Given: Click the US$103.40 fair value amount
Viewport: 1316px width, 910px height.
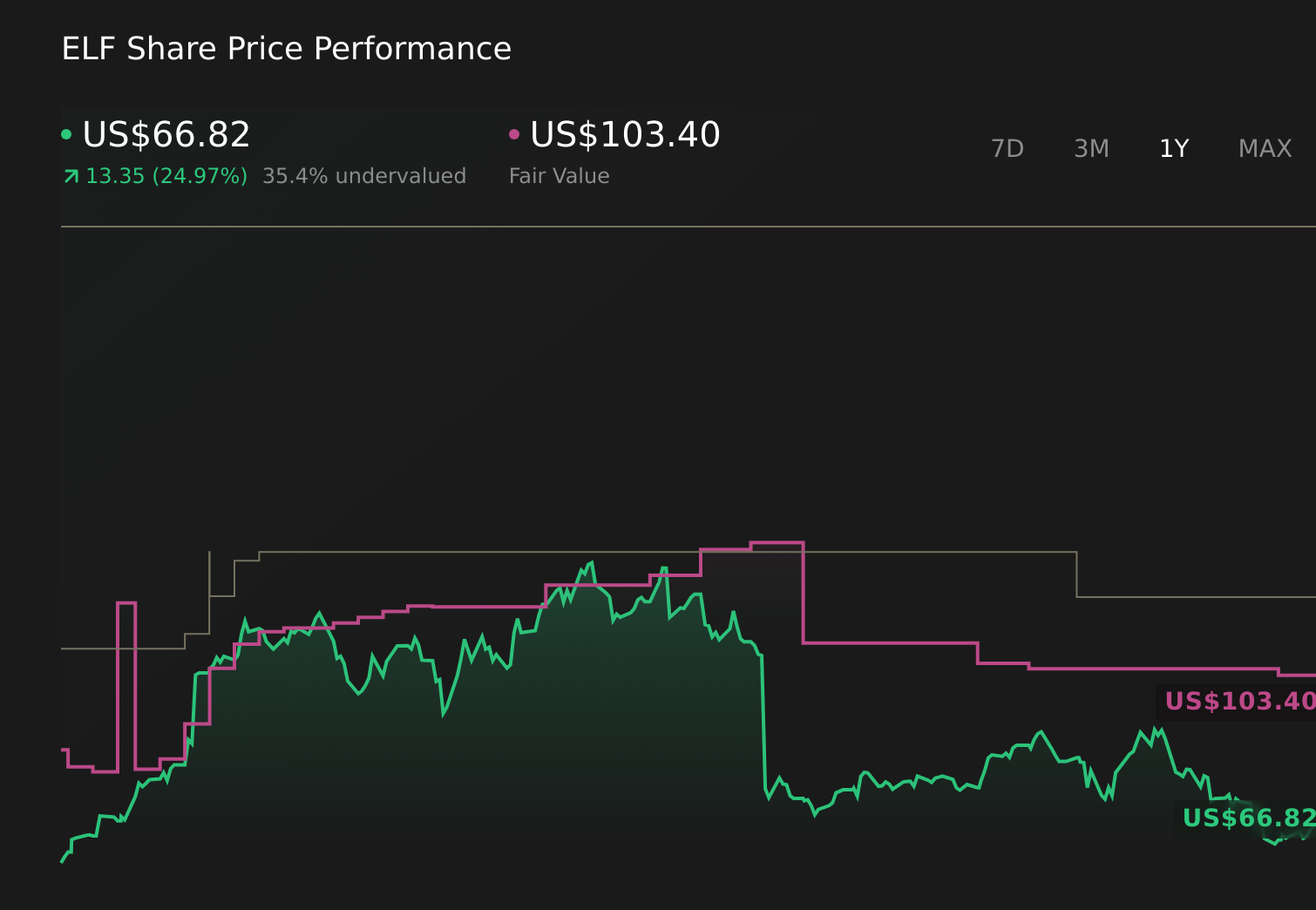Looking at the screenshot, I should click(x=624, y=134).
